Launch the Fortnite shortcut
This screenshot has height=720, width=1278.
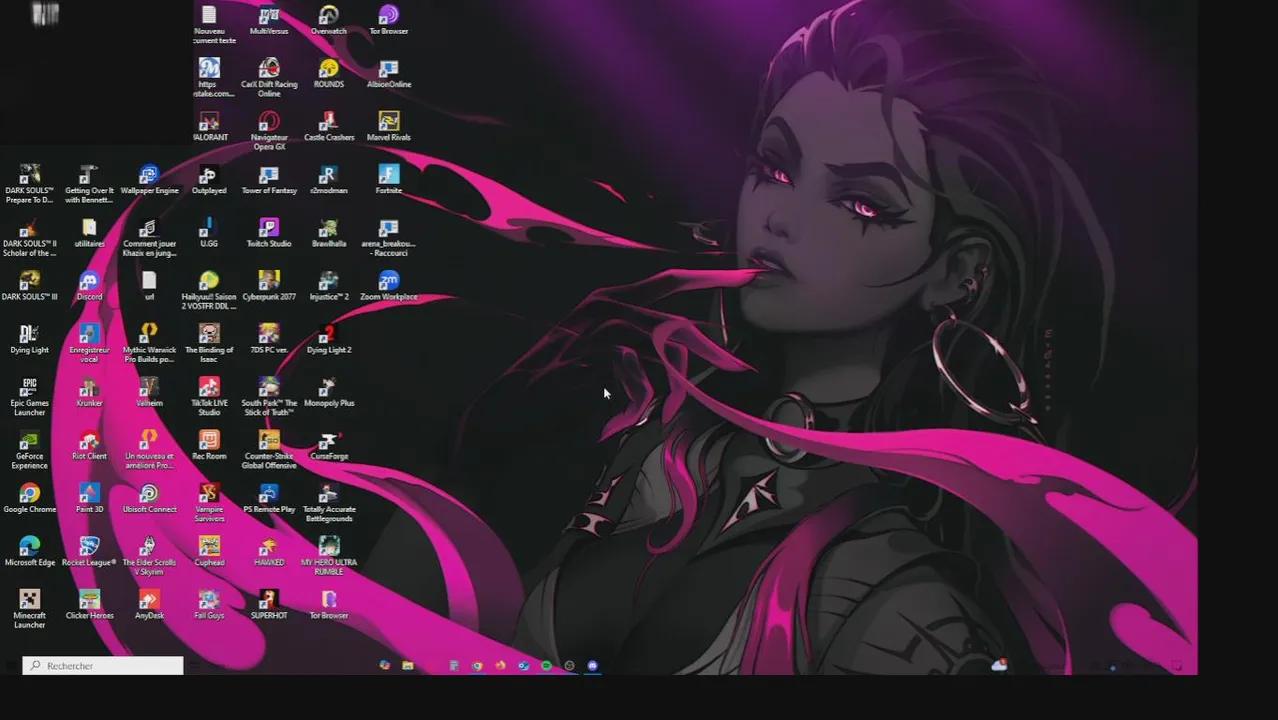coord(389,180)
